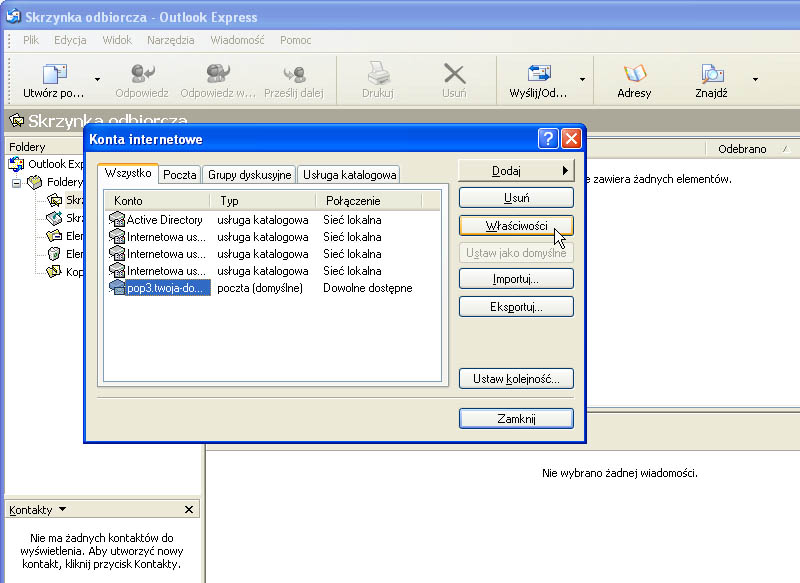Click the Outlook Express title bar icon
This screenshot has width=800, height=583.
14,17
